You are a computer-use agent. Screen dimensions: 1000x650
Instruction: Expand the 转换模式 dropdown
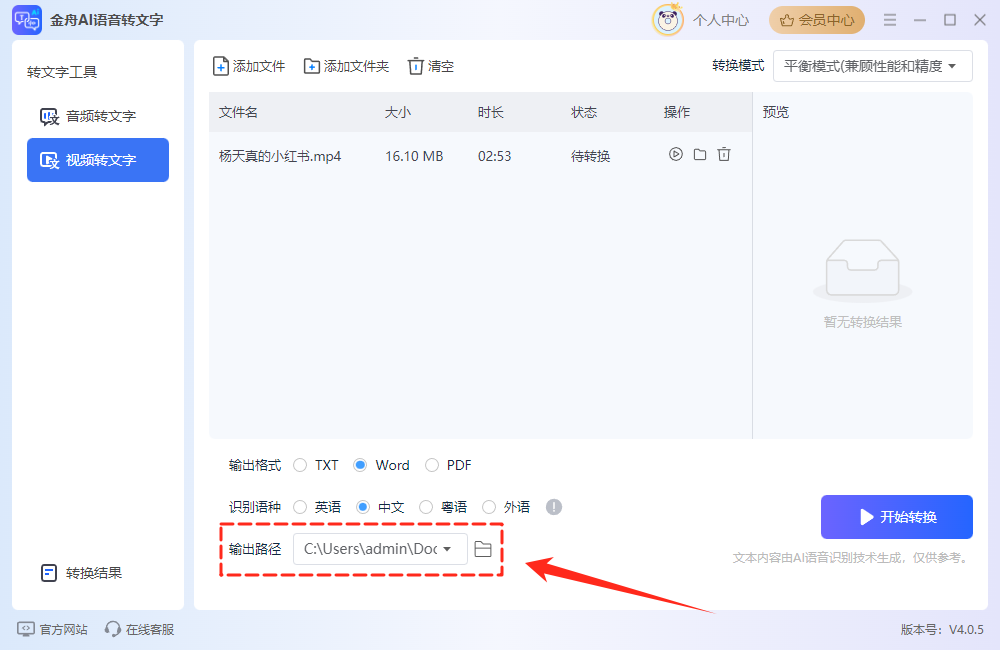click(x=872, y=66)
